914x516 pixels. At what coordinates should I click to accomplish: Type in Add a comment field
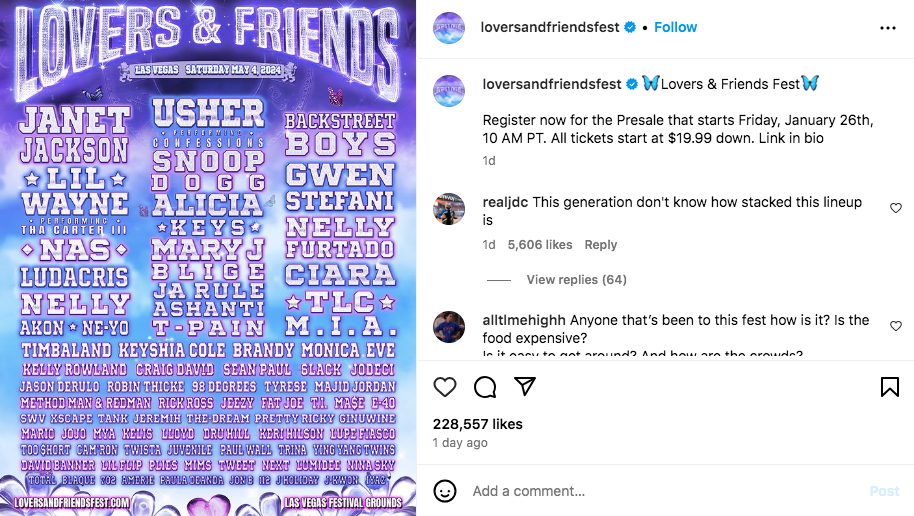tap(660, 491)
